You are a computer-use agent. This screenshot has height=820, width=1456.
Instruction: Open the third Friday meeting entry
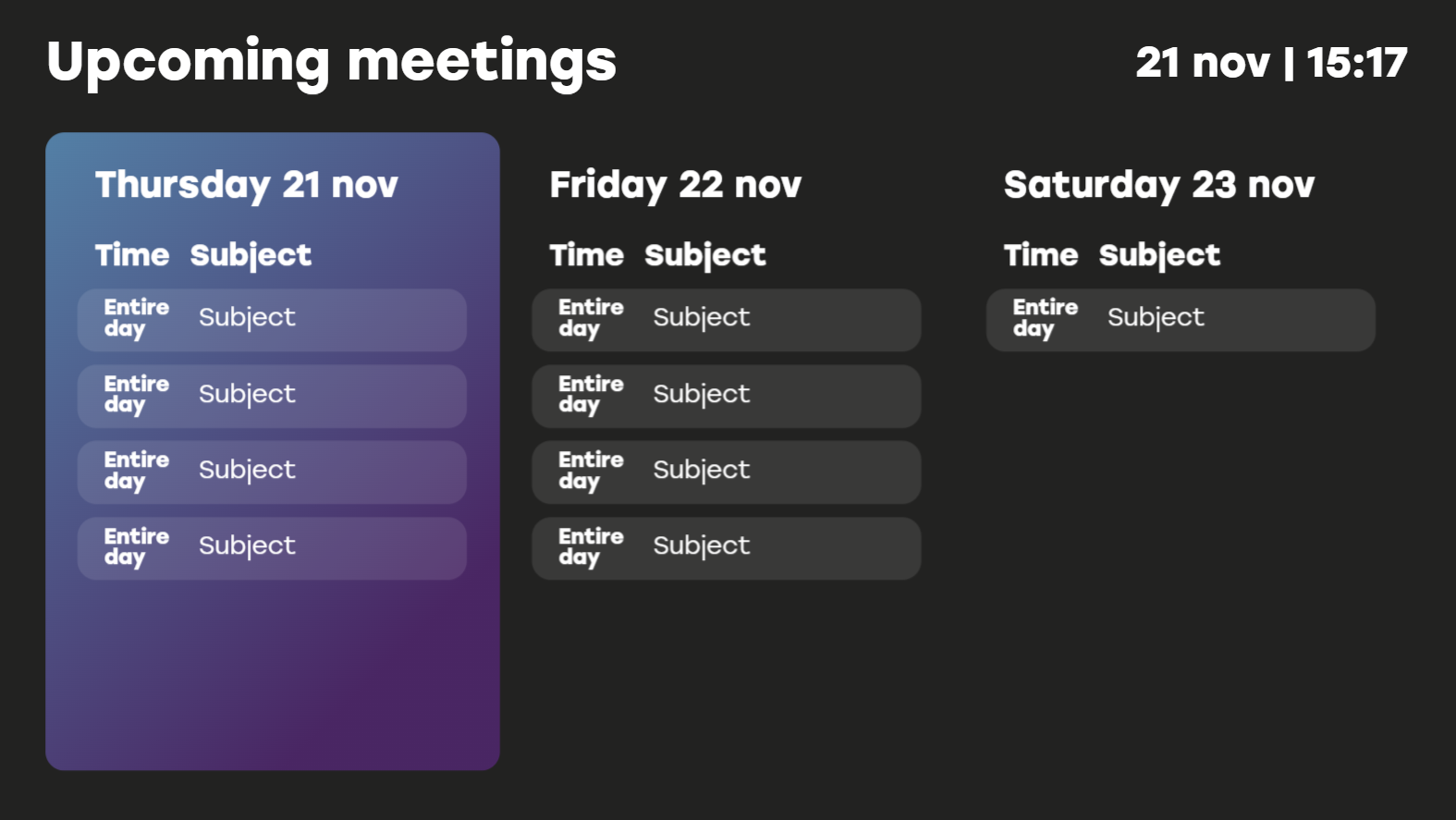click(727, 472)
